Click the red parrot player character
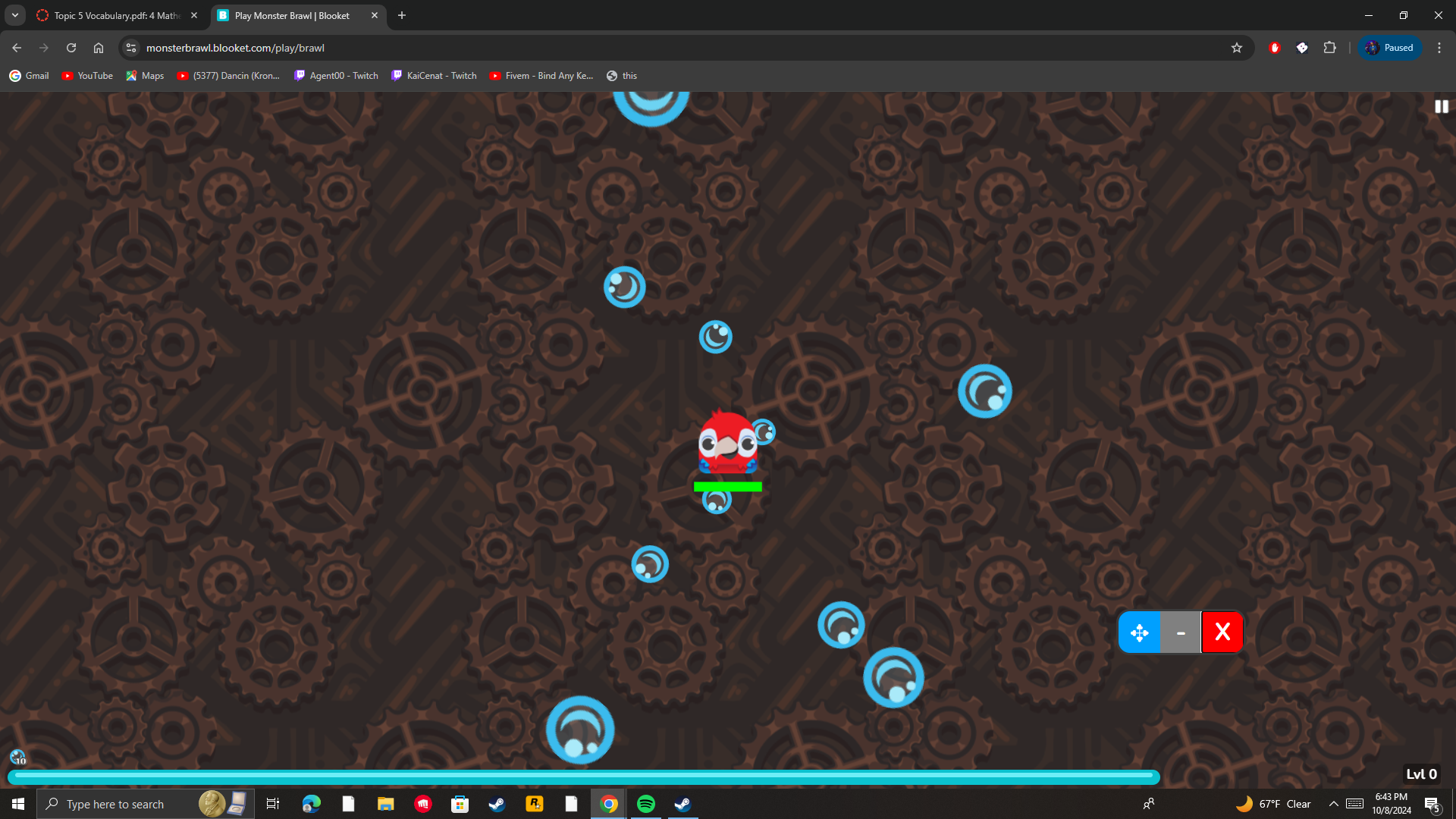This screenshot has height=819, width=1456. click(x=726, y=444)
